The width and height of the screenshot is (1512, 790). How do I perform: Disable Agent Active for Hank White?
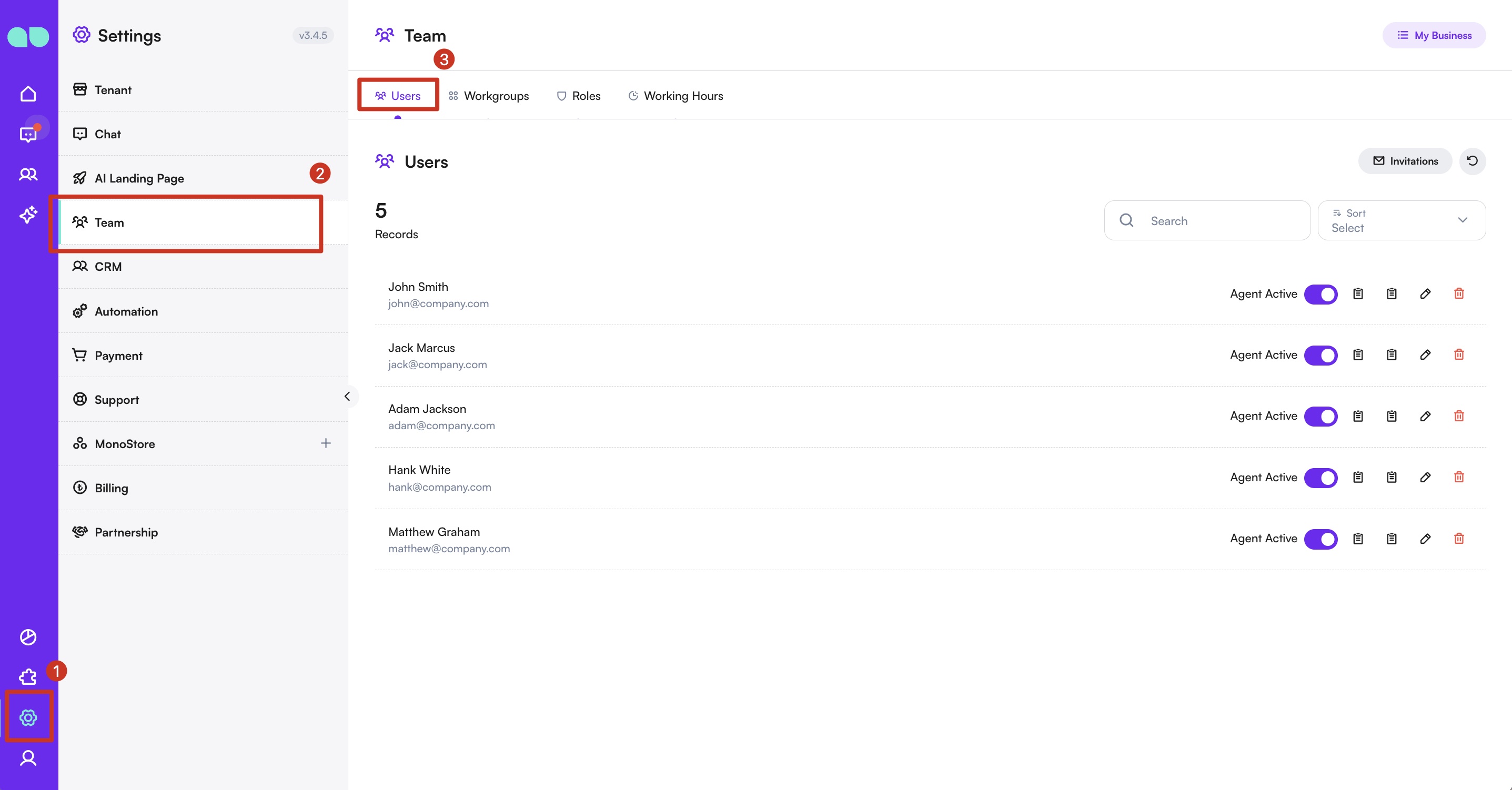1321,477
